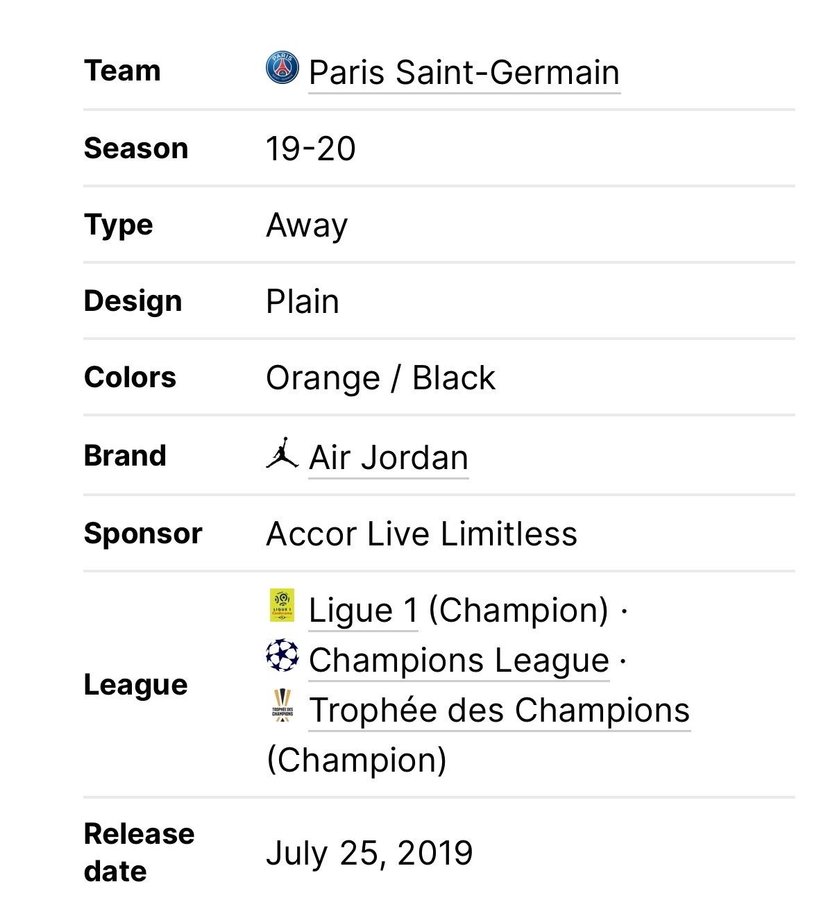Visit the Trophée des Champions link
The height and width of the screenshot is (900, 837).
499,710
